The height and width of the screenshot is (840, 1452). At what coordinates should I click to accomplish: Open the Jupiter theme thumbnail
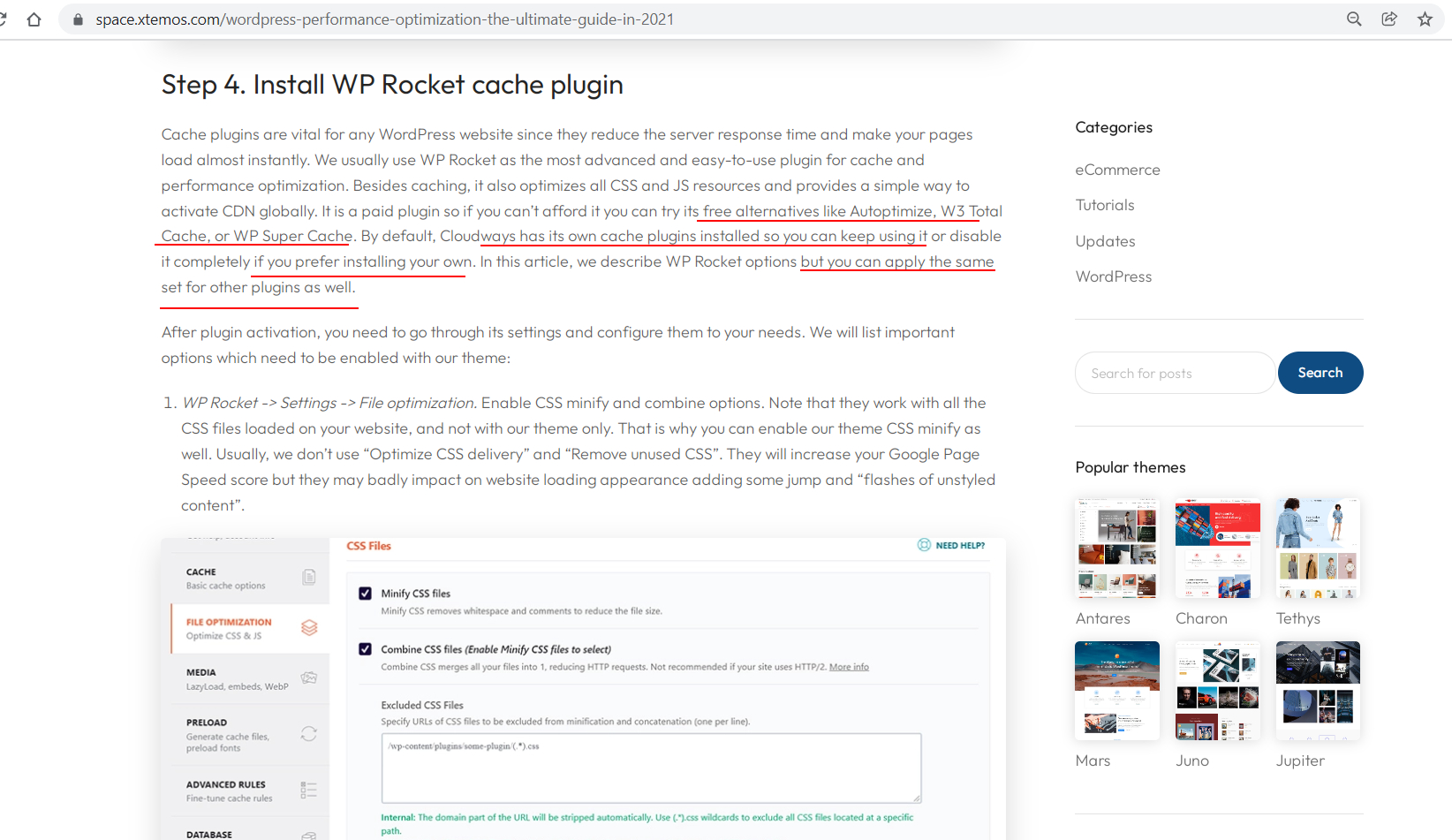click(x=1318, y=691)
